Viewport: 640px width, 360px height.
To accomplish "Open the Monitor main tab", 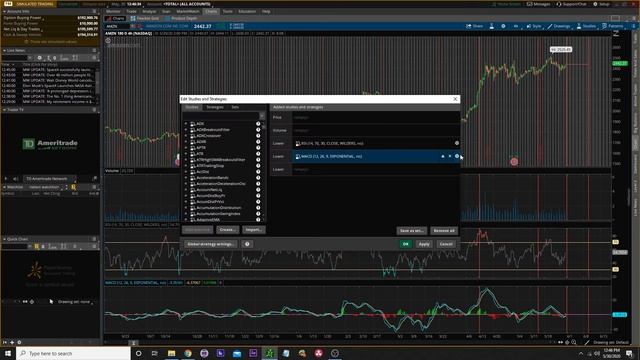I will pyautogui.click(x=113, y=11).
